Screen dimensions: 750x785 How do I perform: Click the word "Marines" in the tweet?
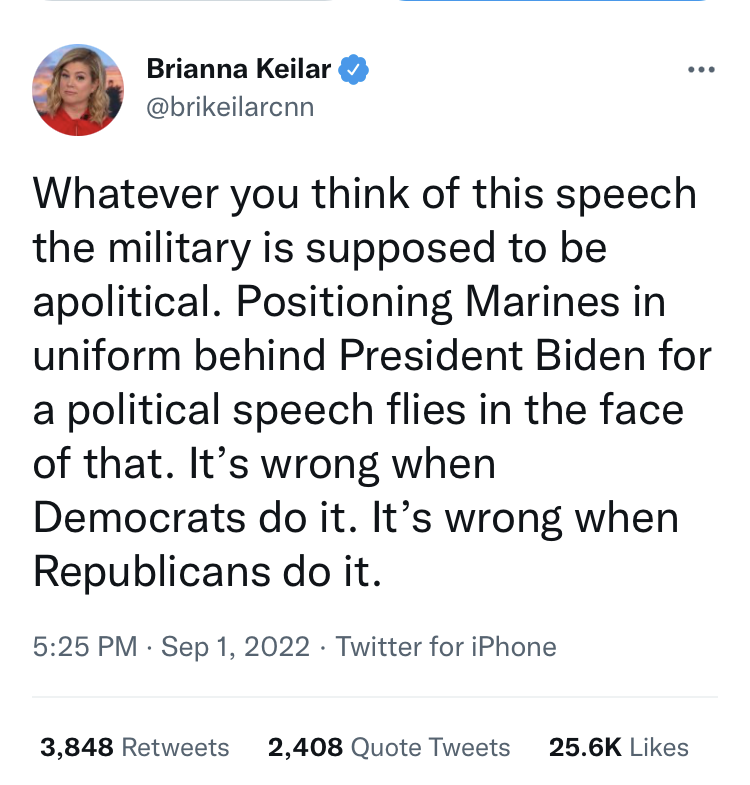click(x=543, y=302)
